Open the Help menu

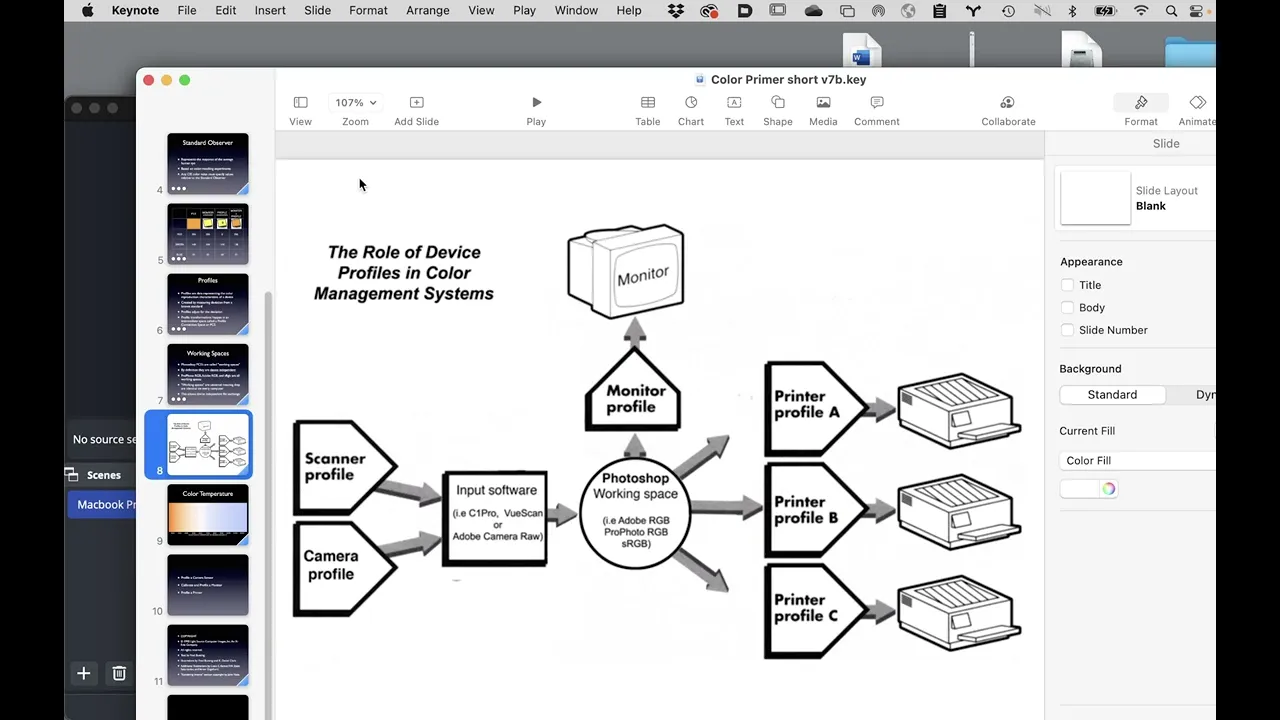click(629, 10)
